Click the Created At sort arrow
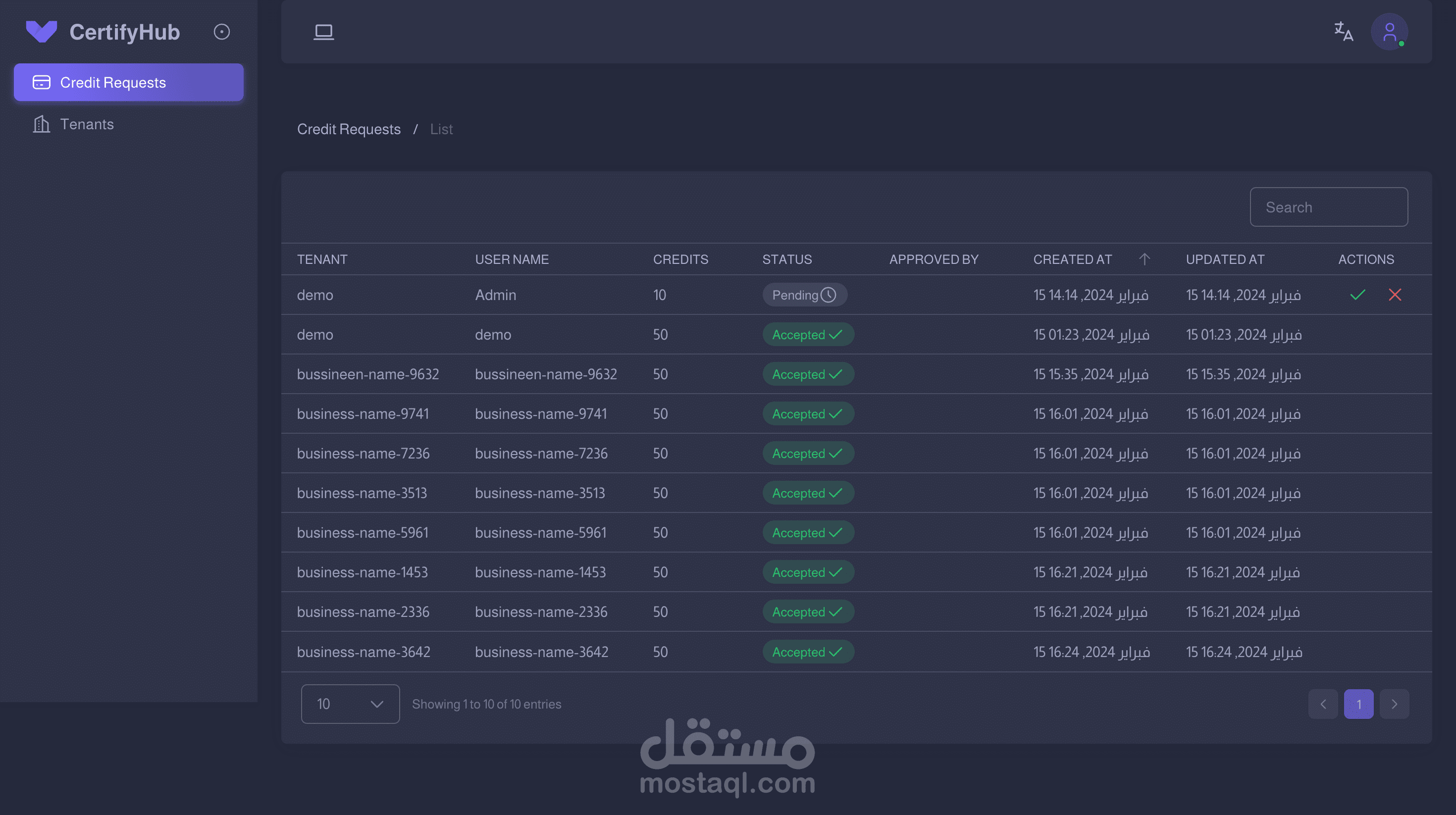Viewport: 1456px width, 815px height. [x=1144, y=259]
